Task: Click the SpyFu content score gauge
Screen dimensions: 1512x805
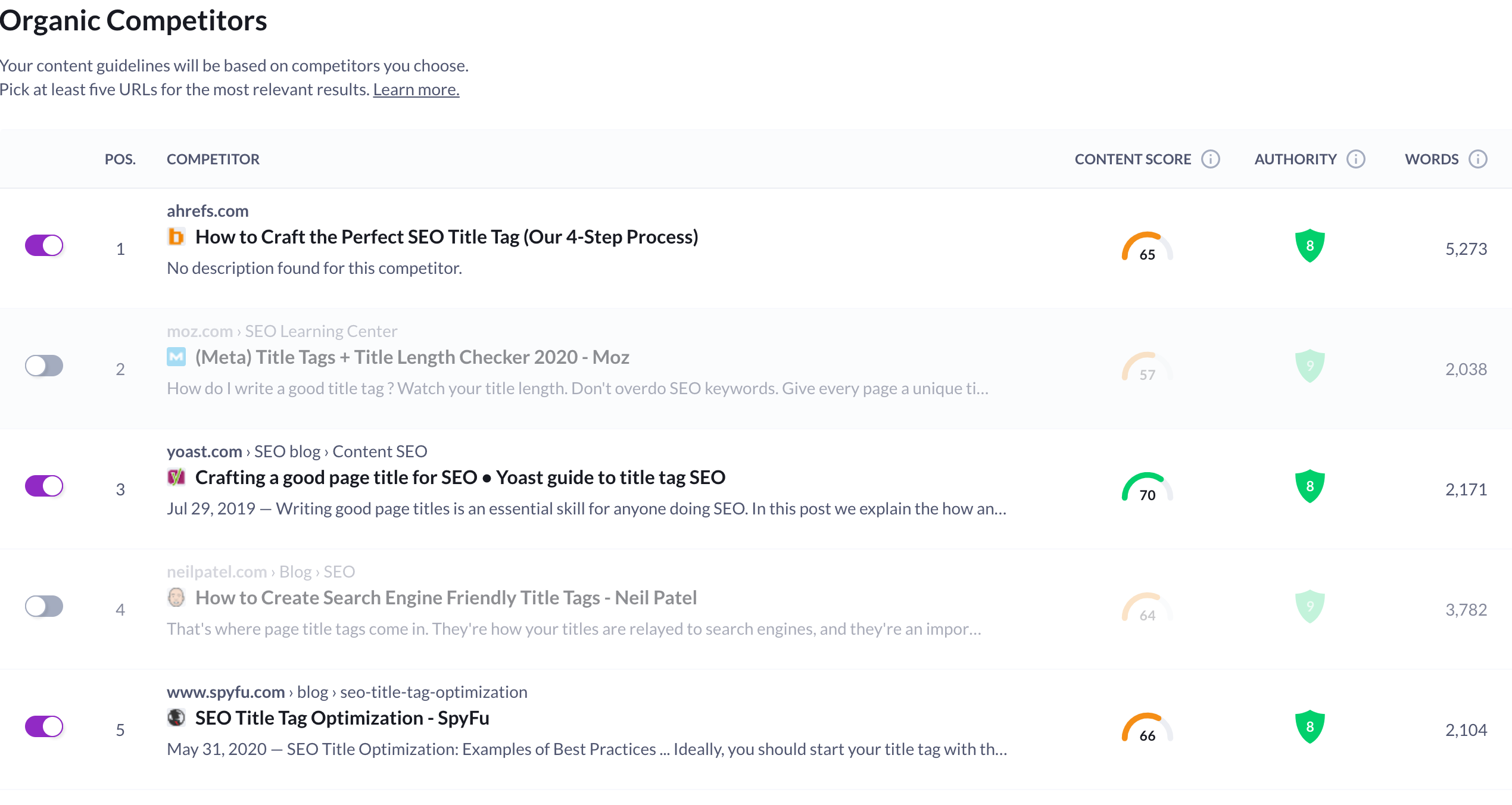Action: pyautogui.click(x=1146, y=727)
